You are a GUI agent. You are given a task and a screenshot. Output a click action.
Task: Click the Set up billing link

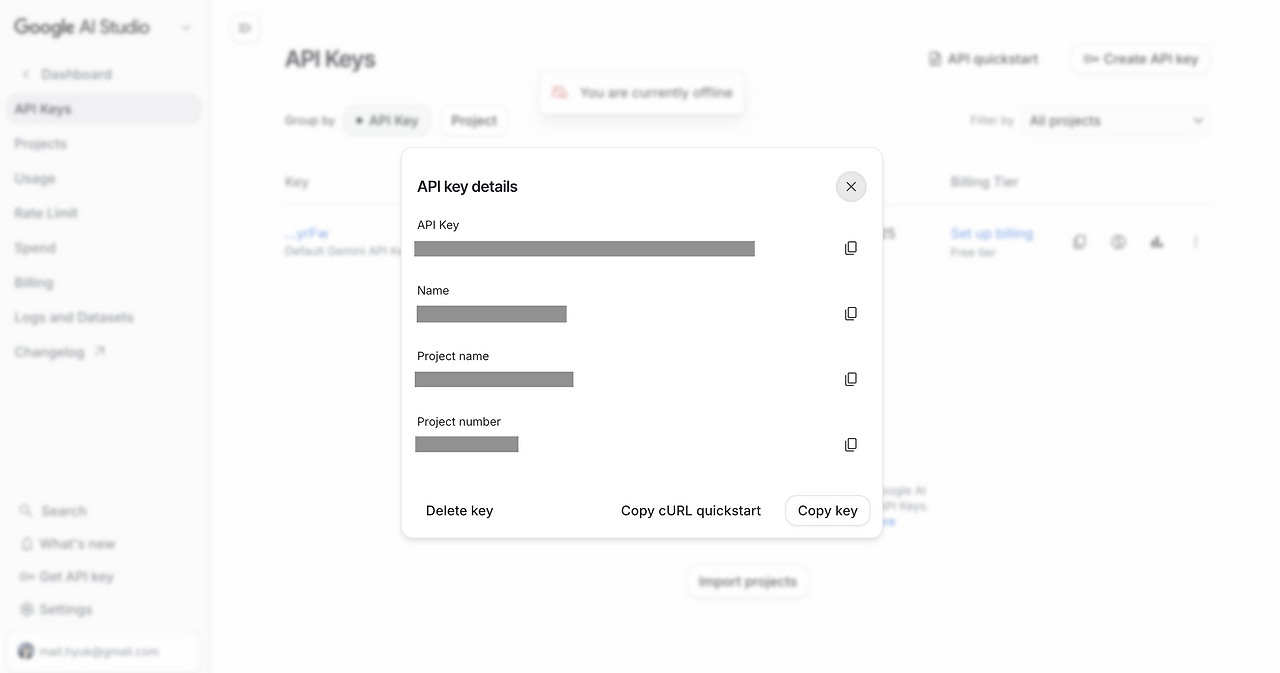tap(991, 233)
